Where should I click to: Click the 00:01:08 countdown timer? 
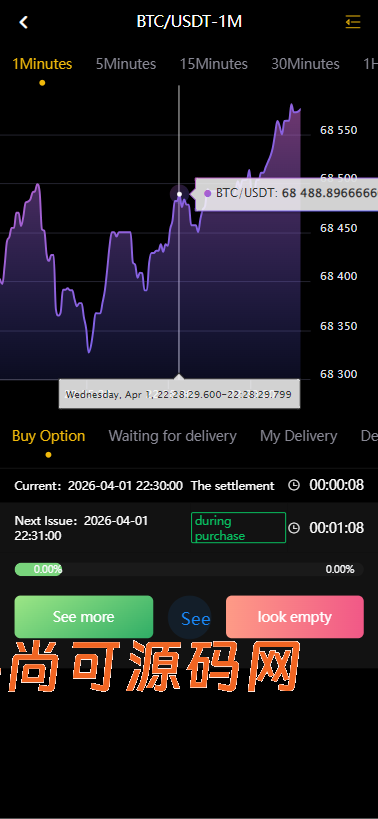click(x=336, y=528)
